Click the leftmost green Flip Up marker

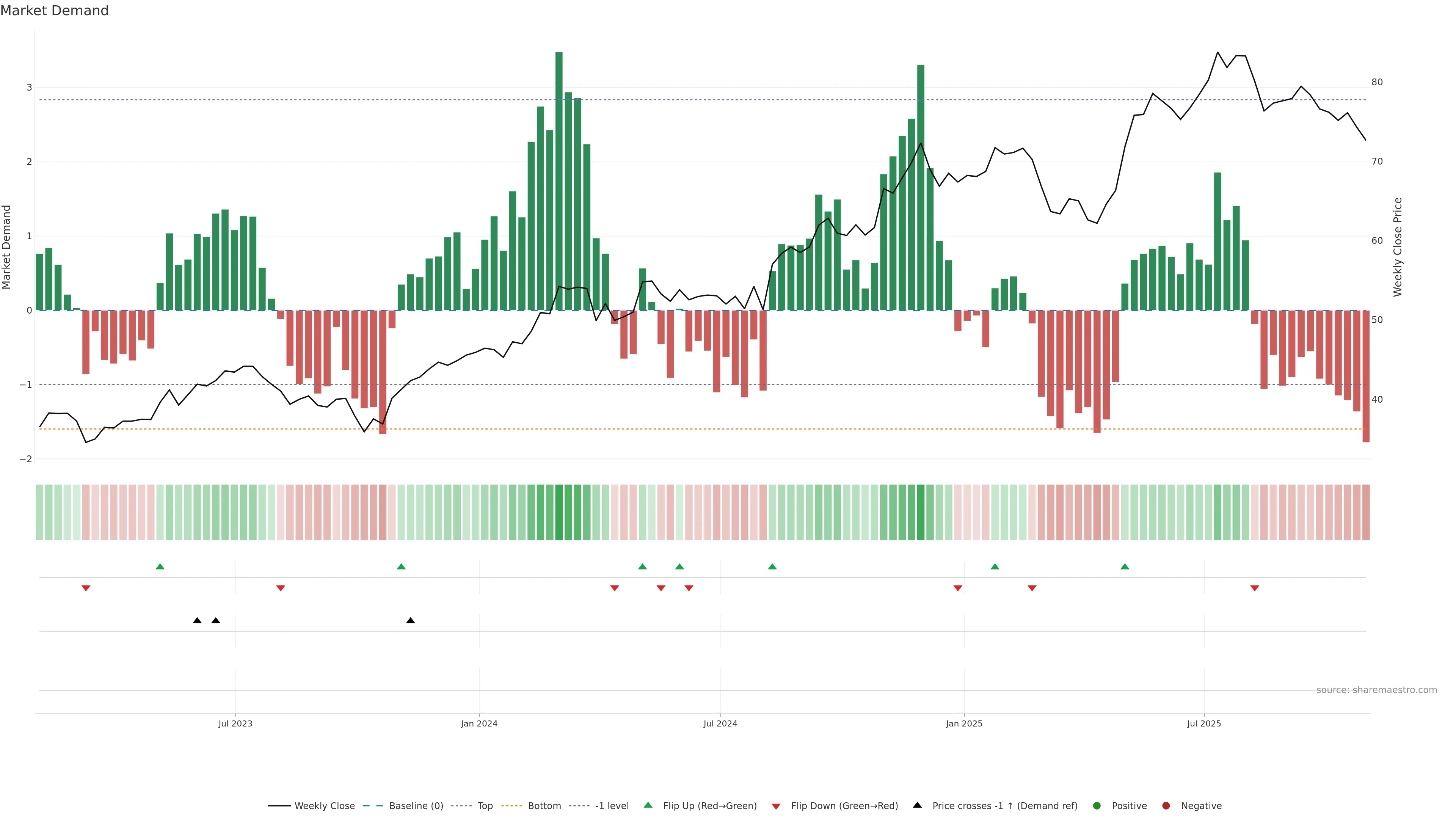[160, 566]
